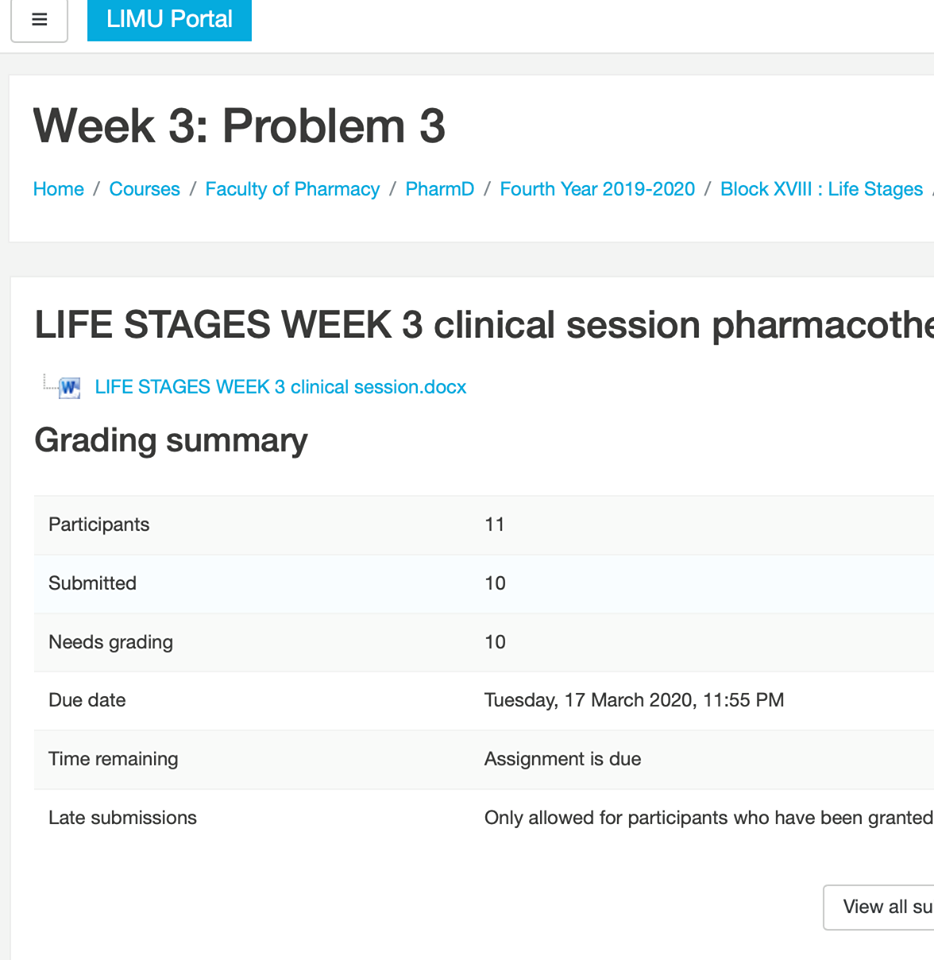Click View all submissions button
Viewport: 934px width, 960px height.
[879, 907]
